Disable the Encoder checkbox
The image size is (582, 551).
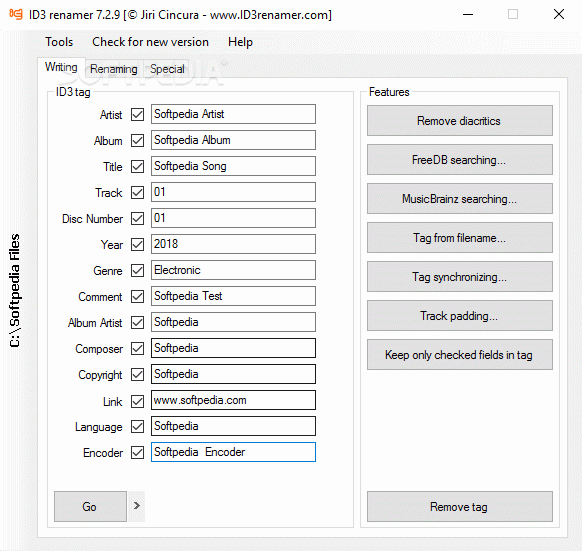pyautogui.click(x=137, y=452)
